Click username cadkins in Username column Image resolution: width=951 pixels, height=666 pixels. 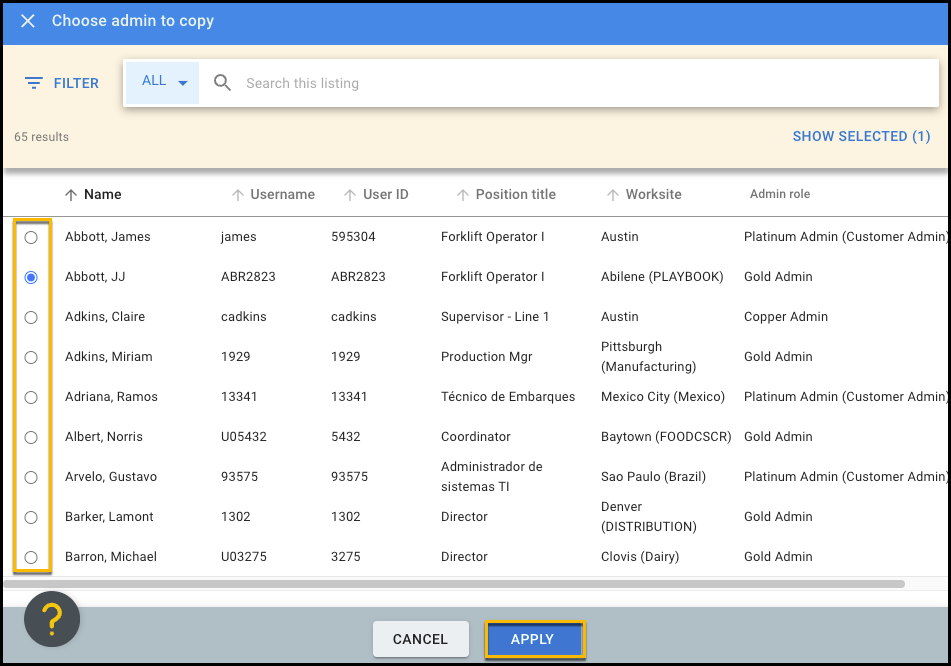[244, 317]
